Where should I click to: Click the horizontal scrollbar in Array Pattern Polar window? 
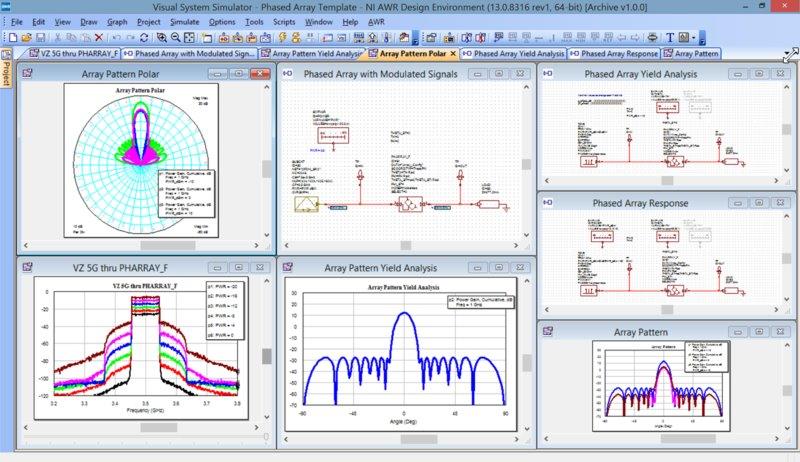(x=140, y=245)
